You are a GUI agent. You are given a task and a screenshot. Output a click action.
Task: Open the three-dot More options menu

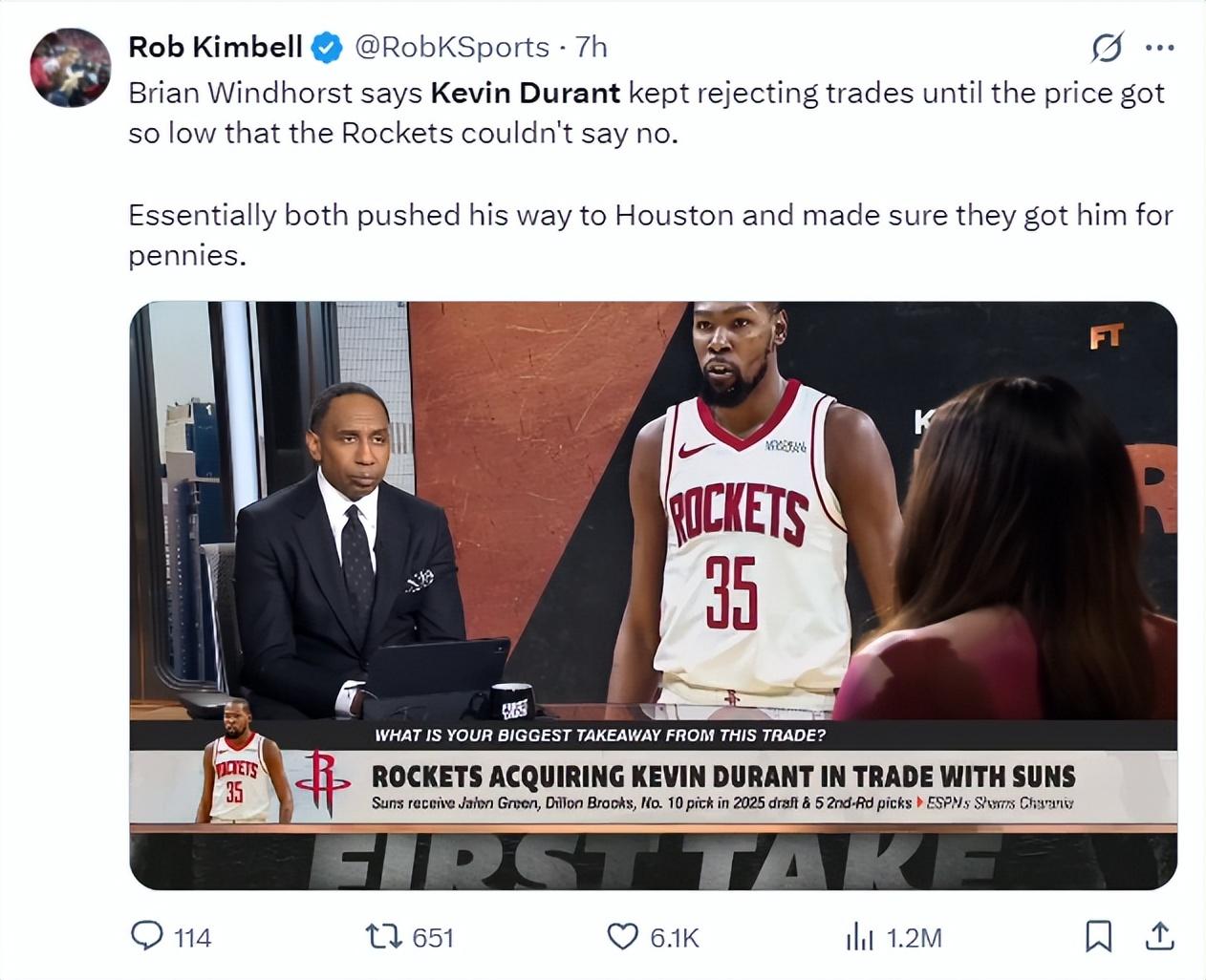(1159, 47)
